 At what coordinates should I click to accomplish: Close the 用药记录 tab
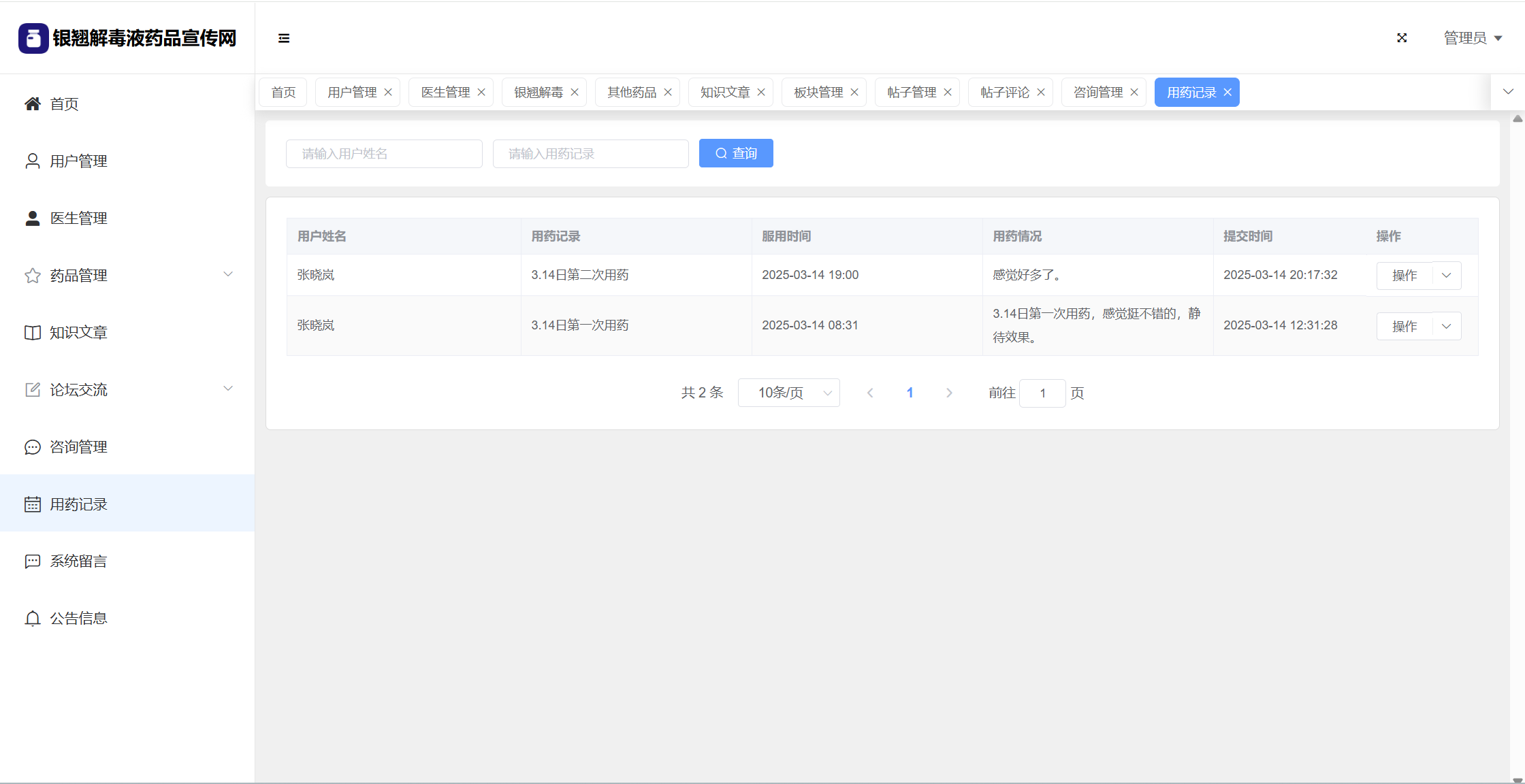[x=1227, y=93]
